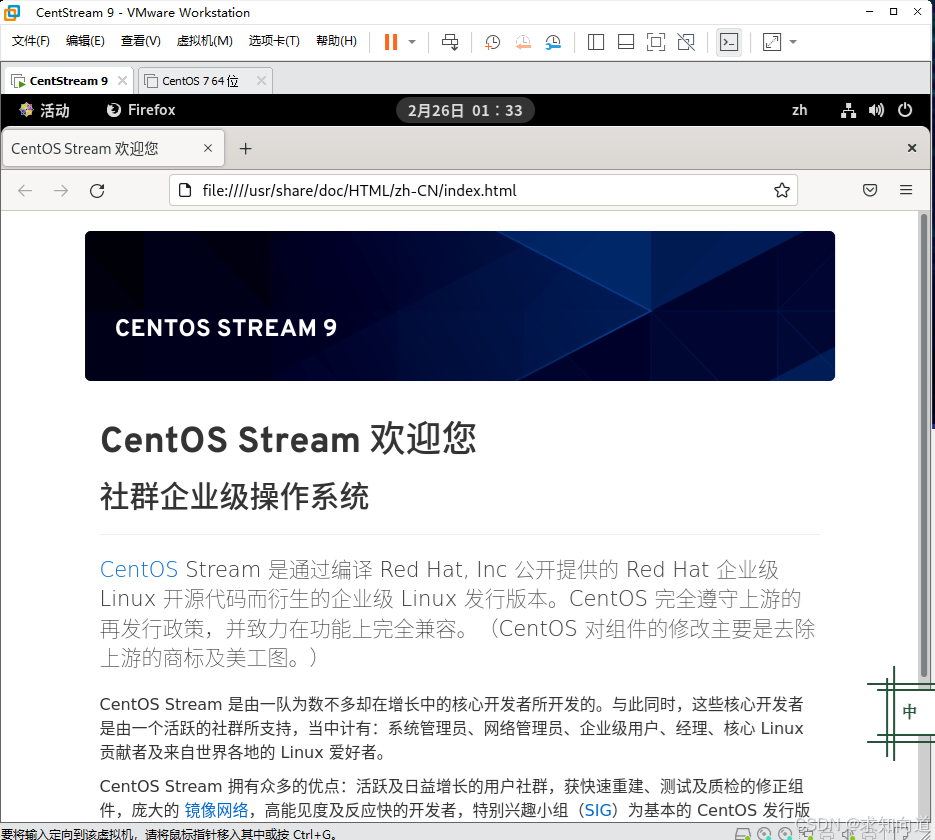Take a snapshot of this virtual machine
Viewport: 935px width, 840px height.
pyautogui.click(x=493, y=42)
